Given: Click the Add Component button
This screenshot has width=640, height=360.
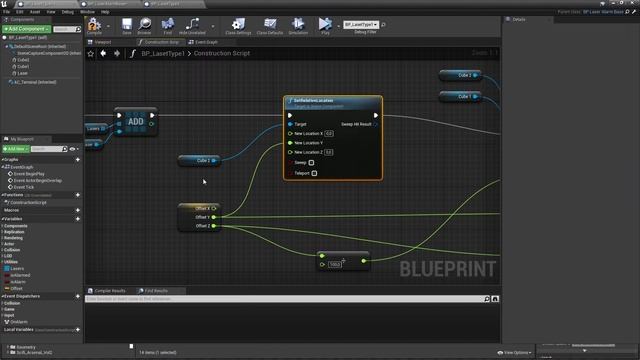Looking at the screenshot, I should [27, 29].
